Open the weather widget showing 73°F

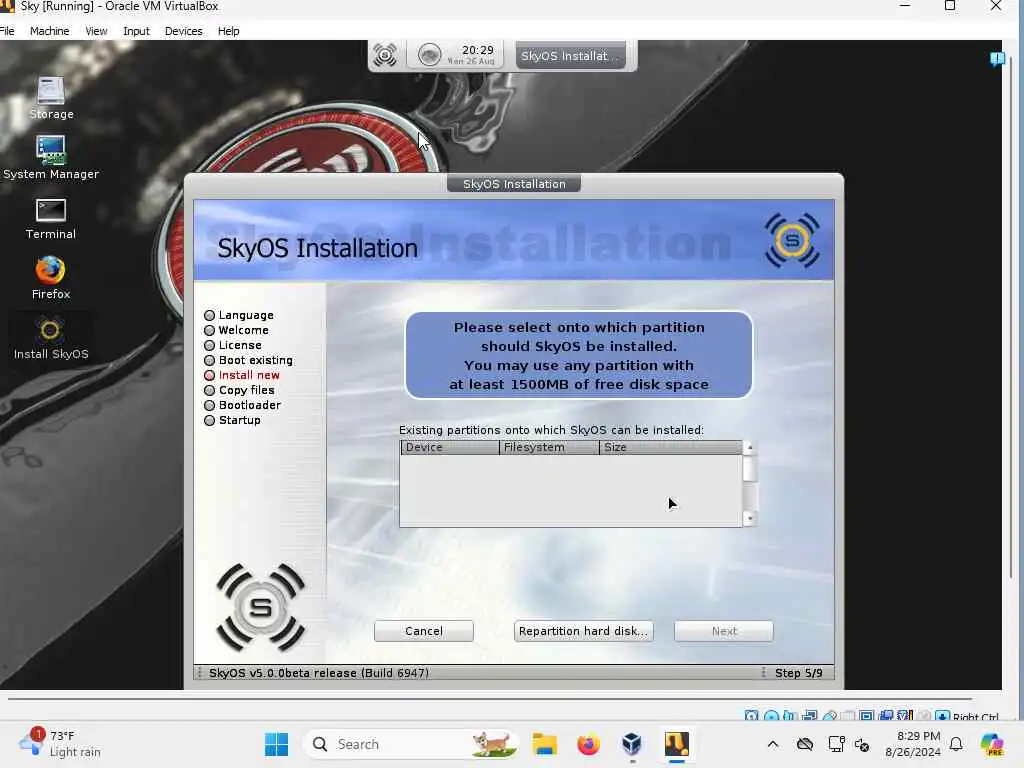(x=60, y=744)
